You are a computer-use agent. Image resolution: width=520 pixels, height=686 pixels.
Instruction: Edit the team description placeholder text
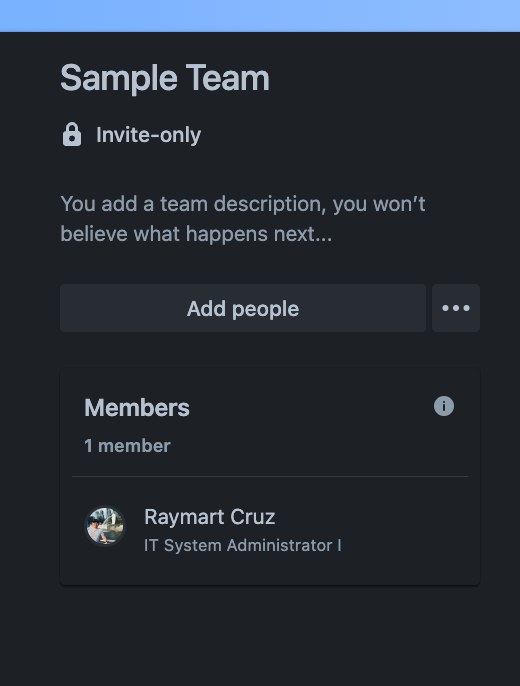[x=243, y=219]
